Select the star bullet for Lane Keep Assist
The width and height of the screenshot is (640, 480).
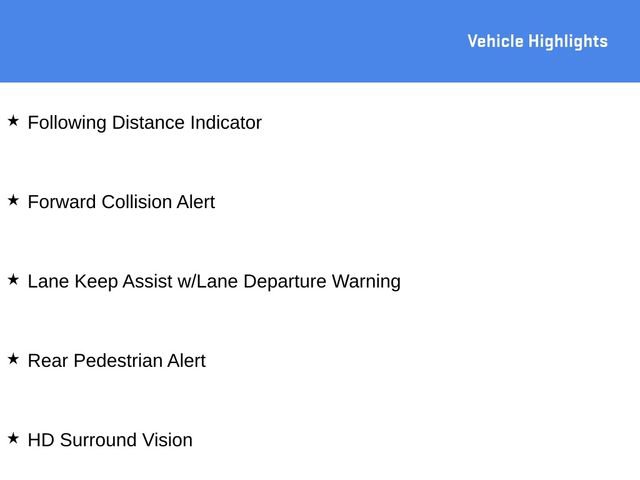click(x=13, y=280)
